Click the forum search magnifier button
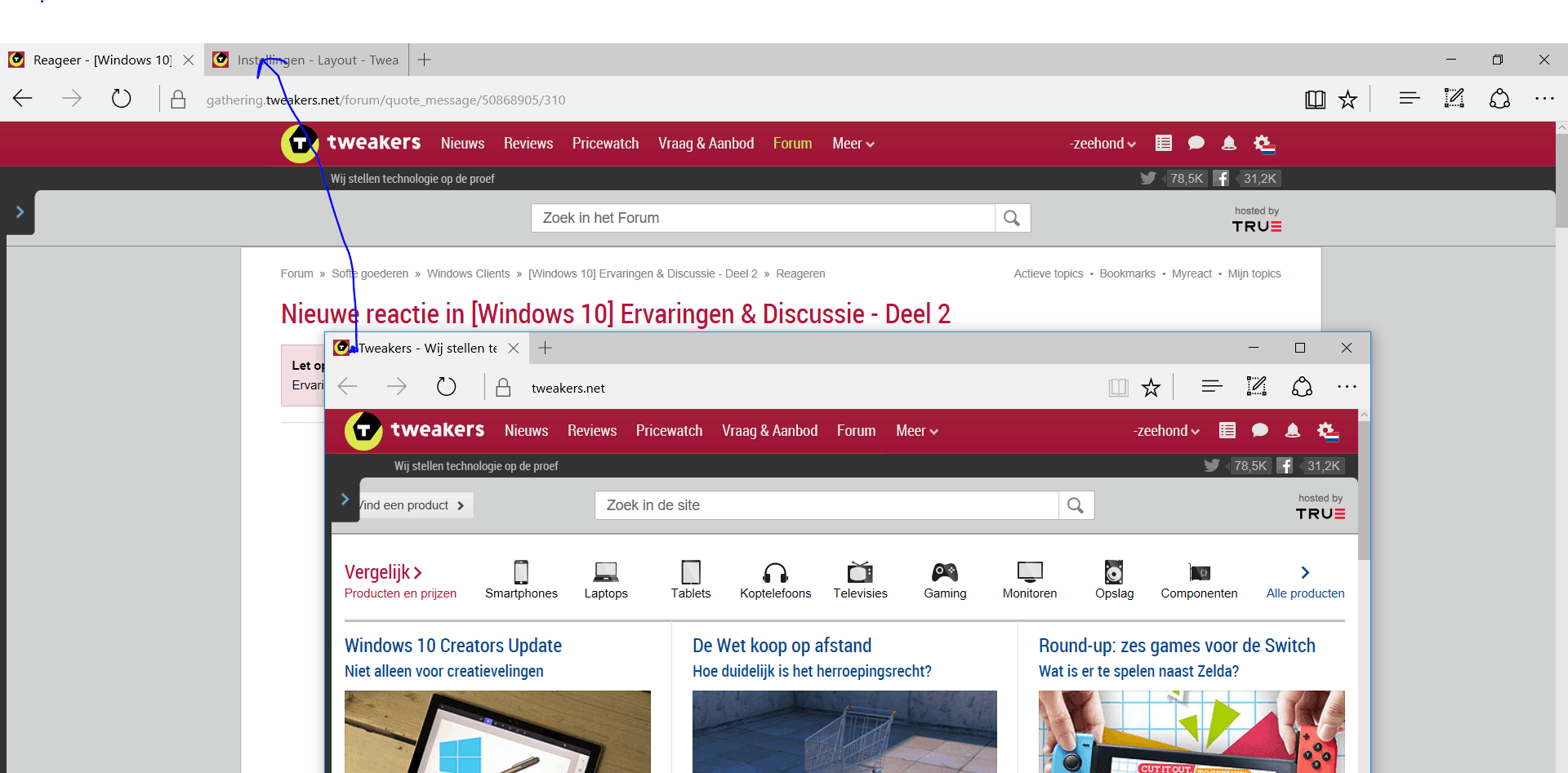The image size is (1568, 773). pos(1012,218)
